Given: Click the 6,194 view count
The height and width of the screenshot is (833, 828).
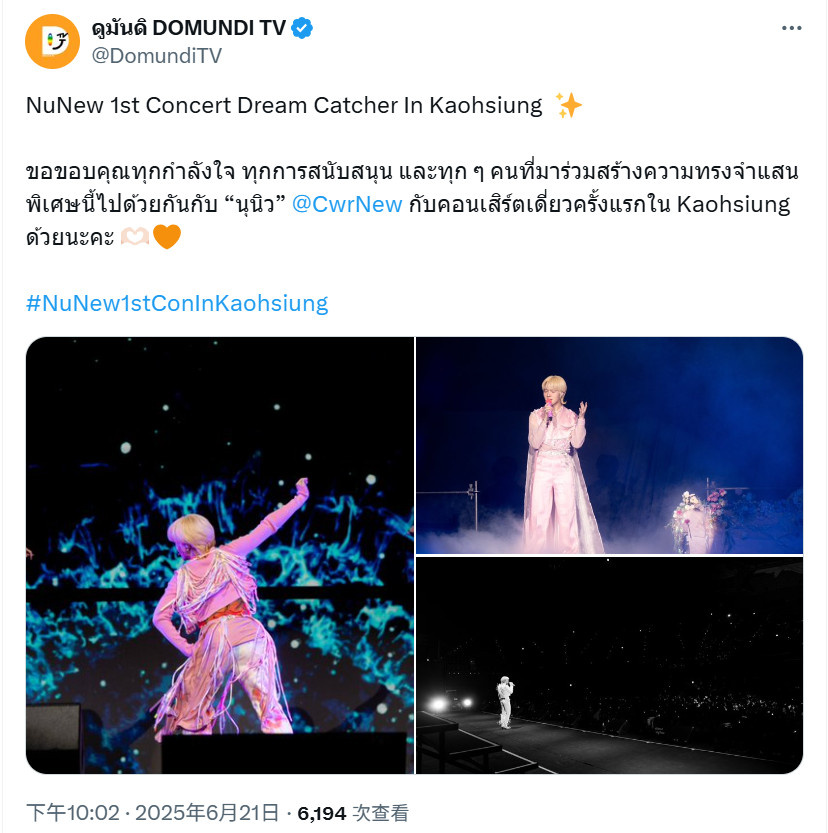Looking at the screenshot, I should 321,813.
